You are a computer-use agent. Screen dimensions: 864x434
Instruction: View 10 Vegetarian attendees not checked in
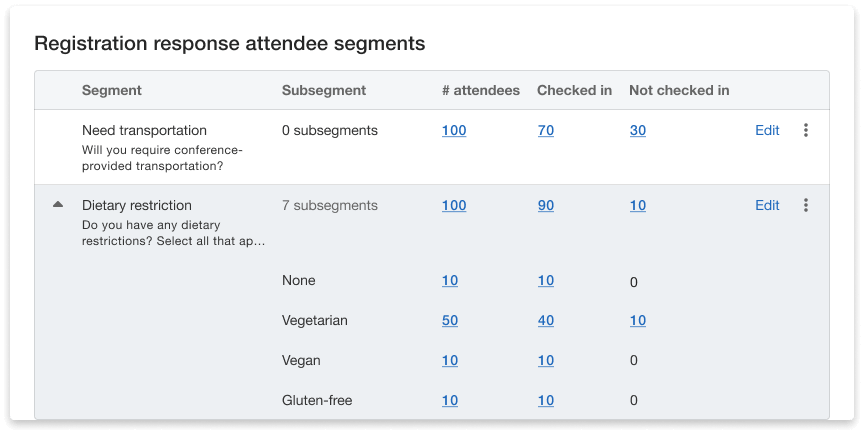coord(638,321)
